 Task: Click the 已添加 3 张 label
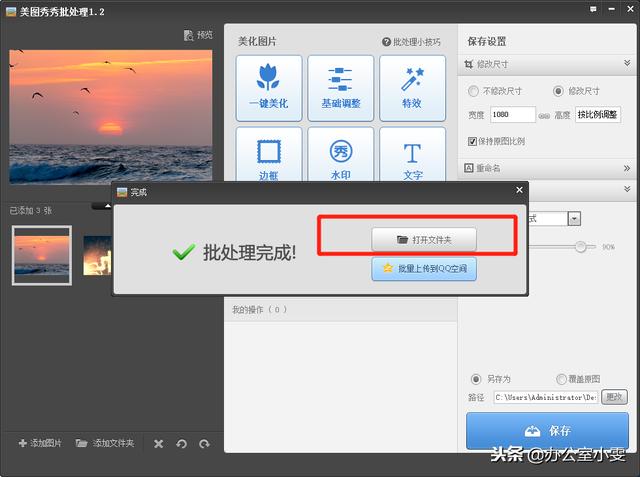coord(31,211)
